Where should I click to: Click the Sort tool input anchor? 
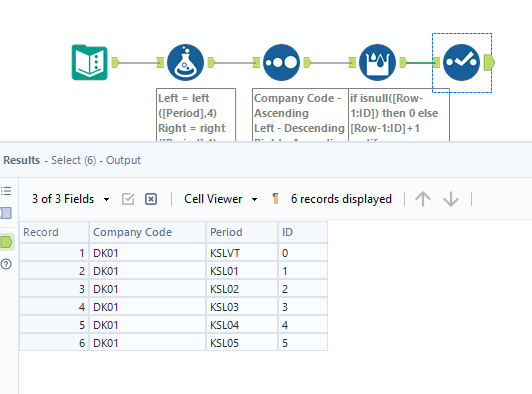coord(256,62)
